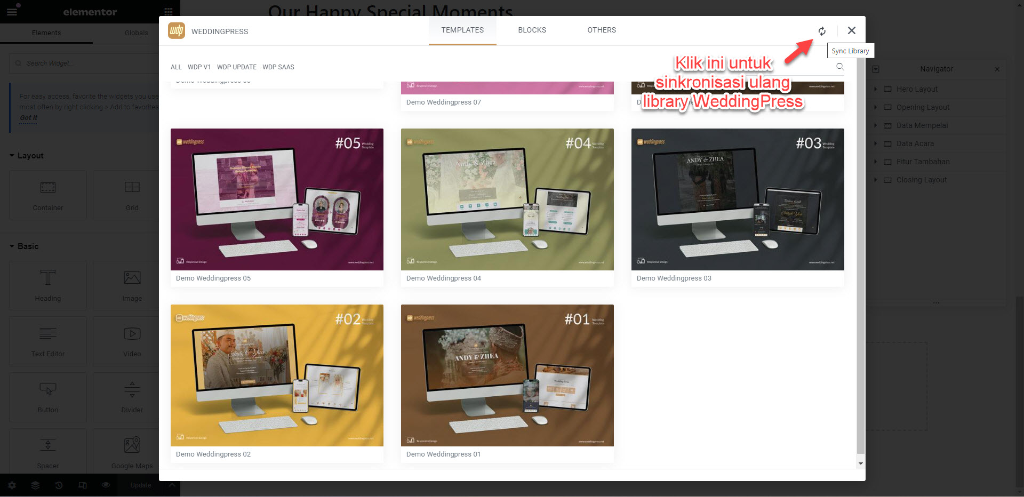Select the Google Maps widget

coord(132,451)
